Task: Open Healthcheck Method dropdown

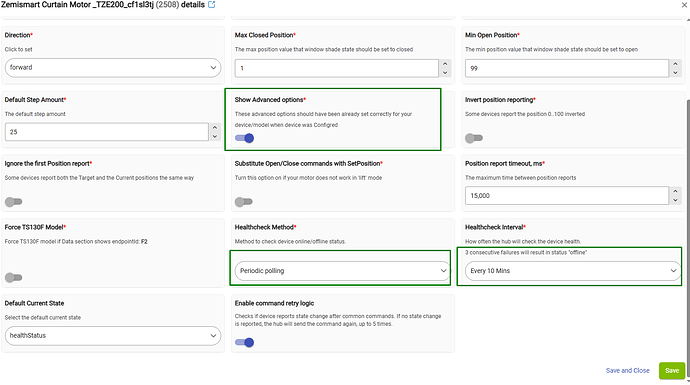Action: click(x=342, y=271)
